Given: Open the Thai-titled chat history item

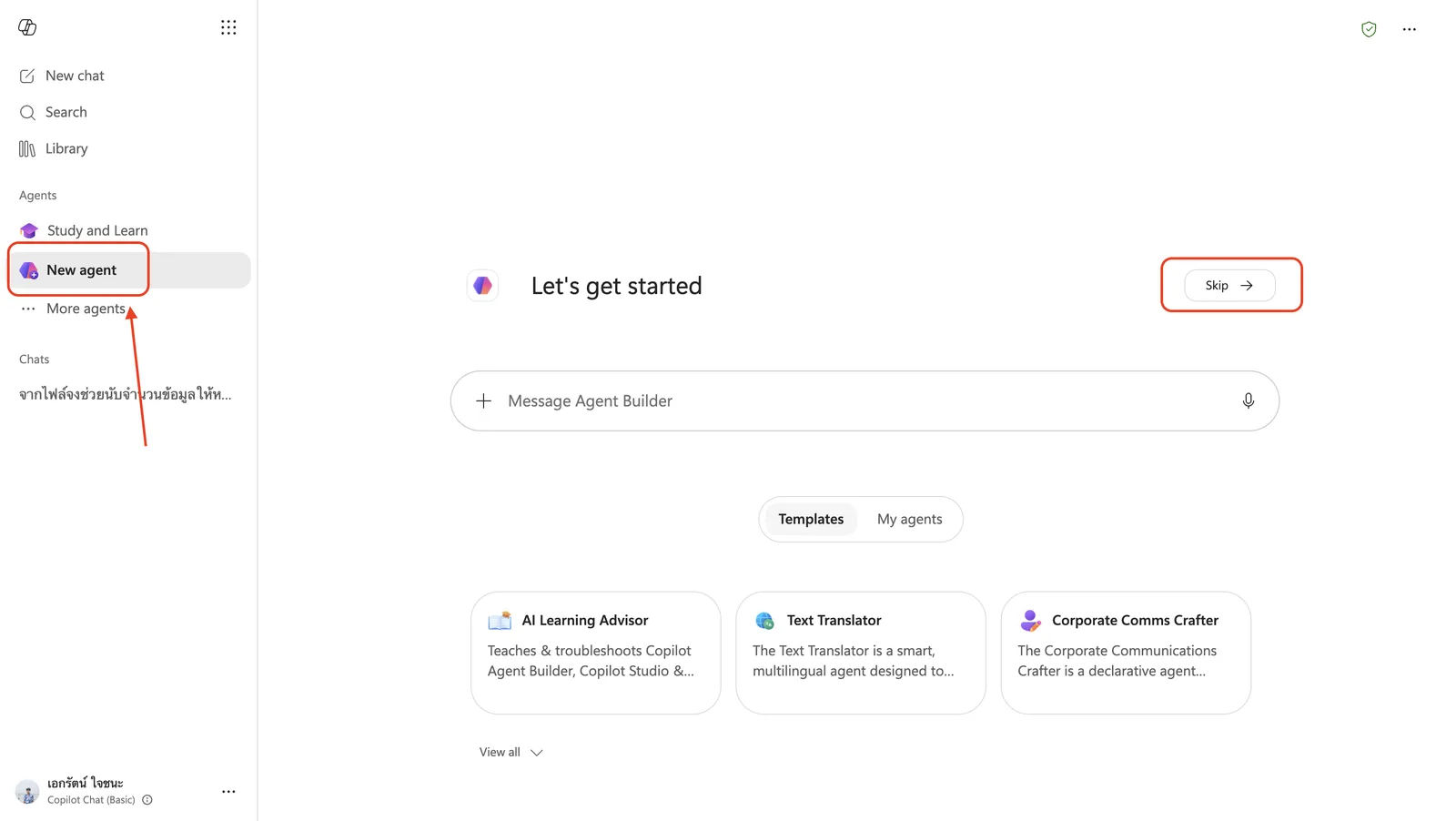Looking at the screenshot, I should coord(126,394).
